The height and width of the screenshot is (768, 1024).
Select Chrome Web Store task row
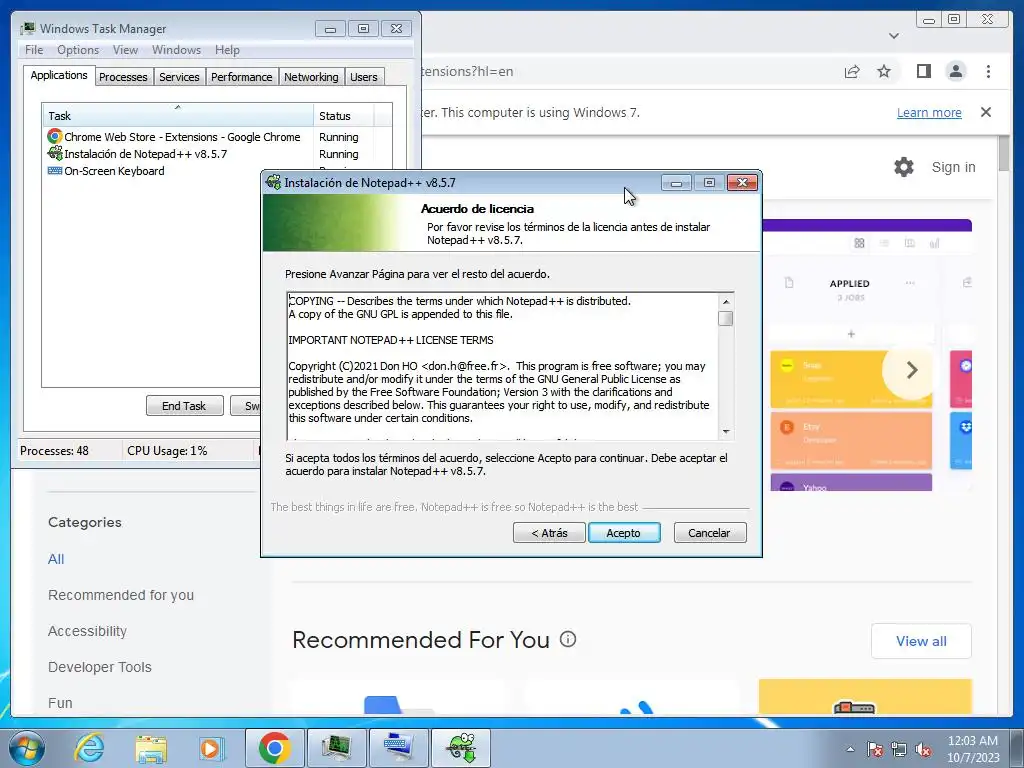point(217,137)
